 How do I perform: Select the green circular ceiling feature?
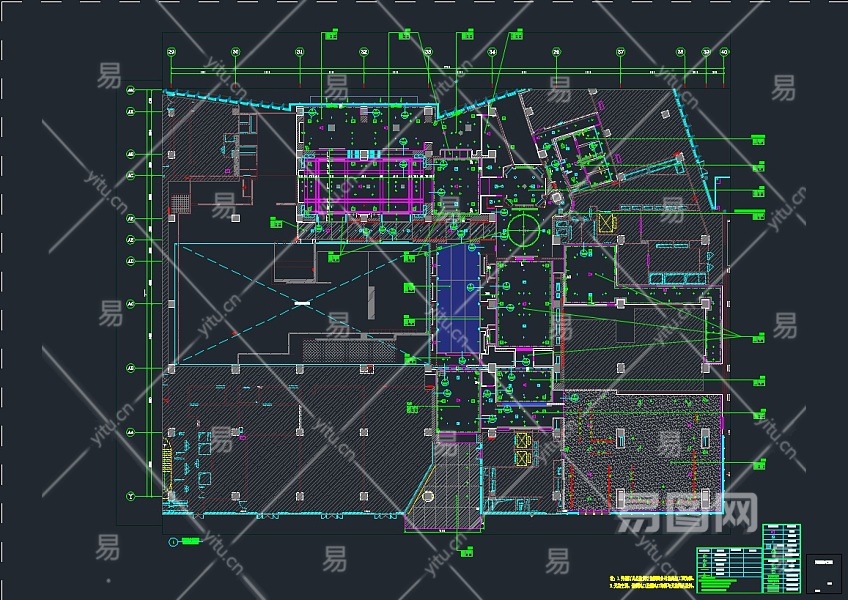click(x=523, y=230)
